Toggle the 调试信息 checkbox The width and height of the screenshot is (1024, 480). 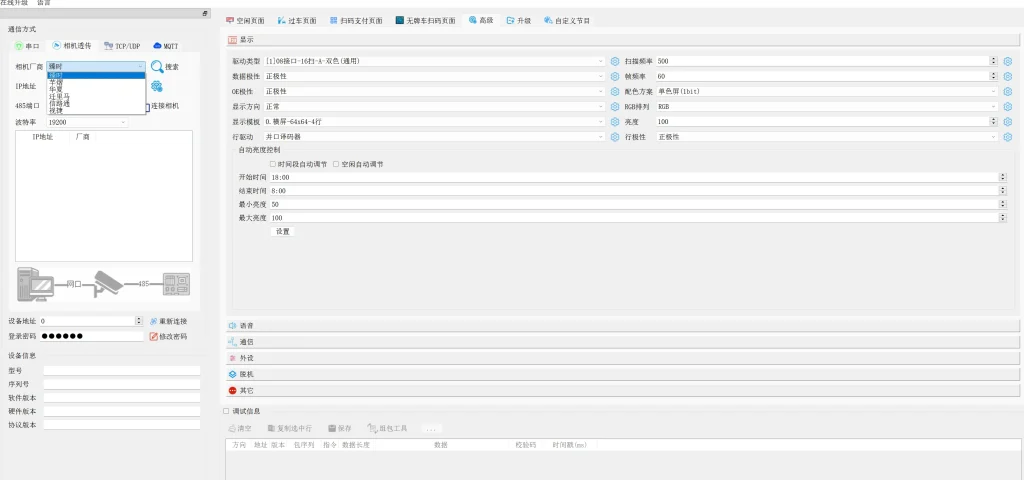pos(226,410)
